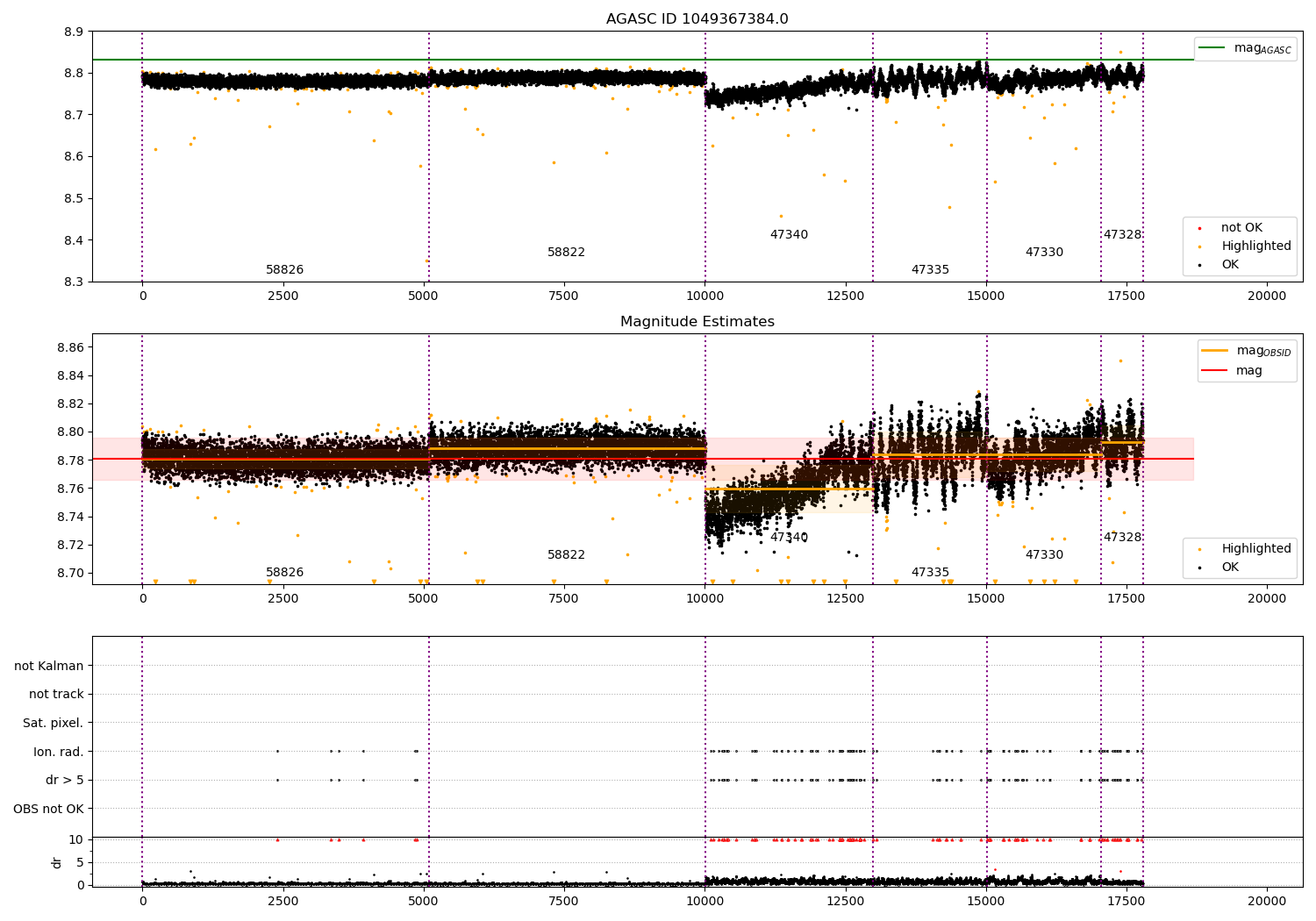Image resolution: width=1316 pixels, height=921 pixels.
Task: Click the 'Sat. pixel.' axis label
Action: click(54, 723)
